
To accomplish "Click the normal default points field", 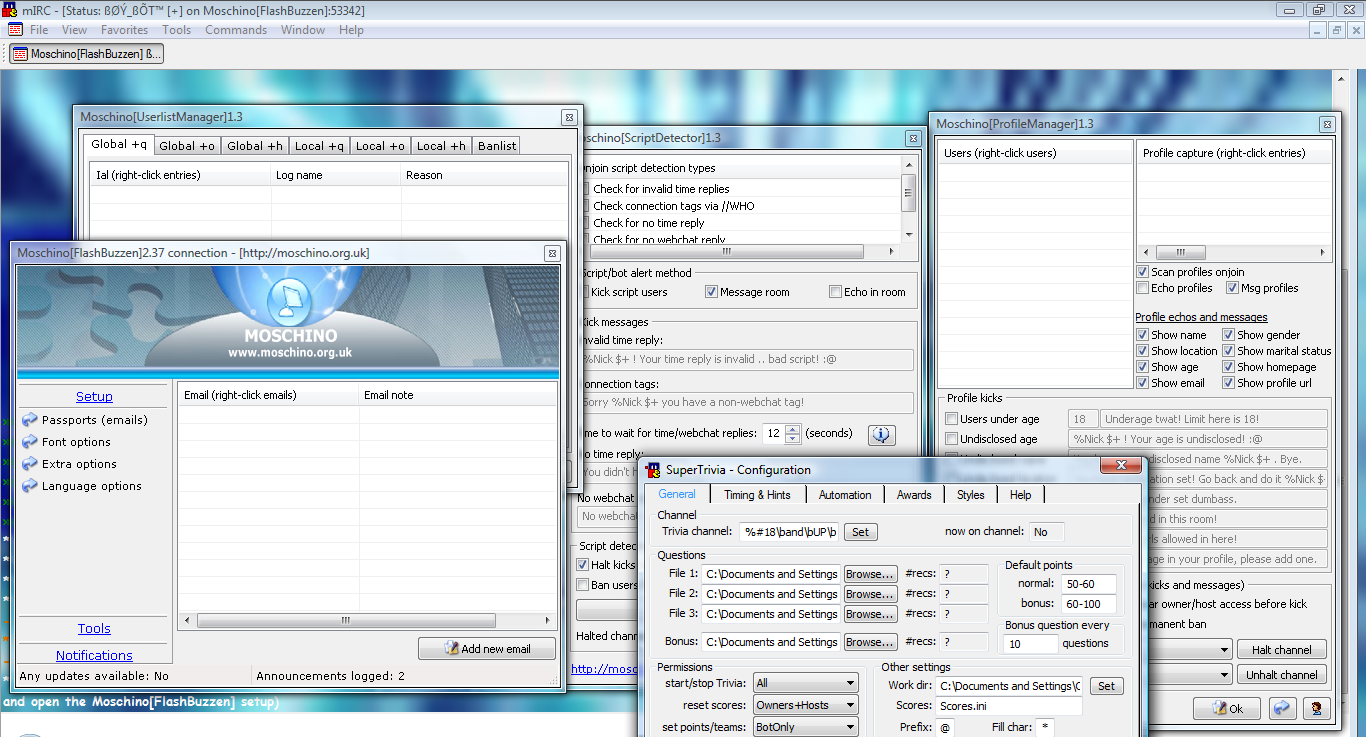I will coord(1090,584).
